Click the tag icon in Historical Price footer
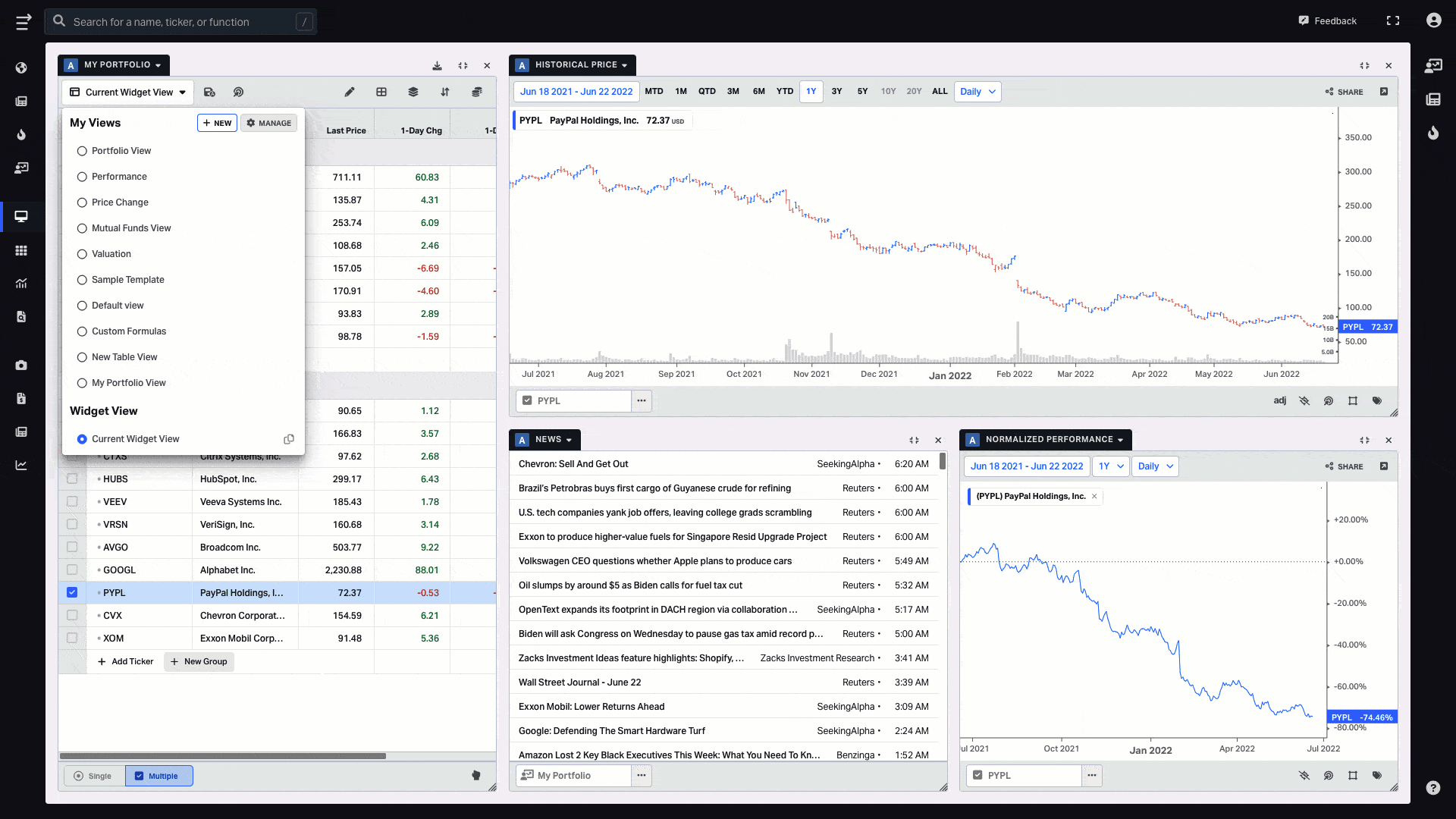Image resolution: width=1456 pixels, height=819 pixels. point(1377,400)
